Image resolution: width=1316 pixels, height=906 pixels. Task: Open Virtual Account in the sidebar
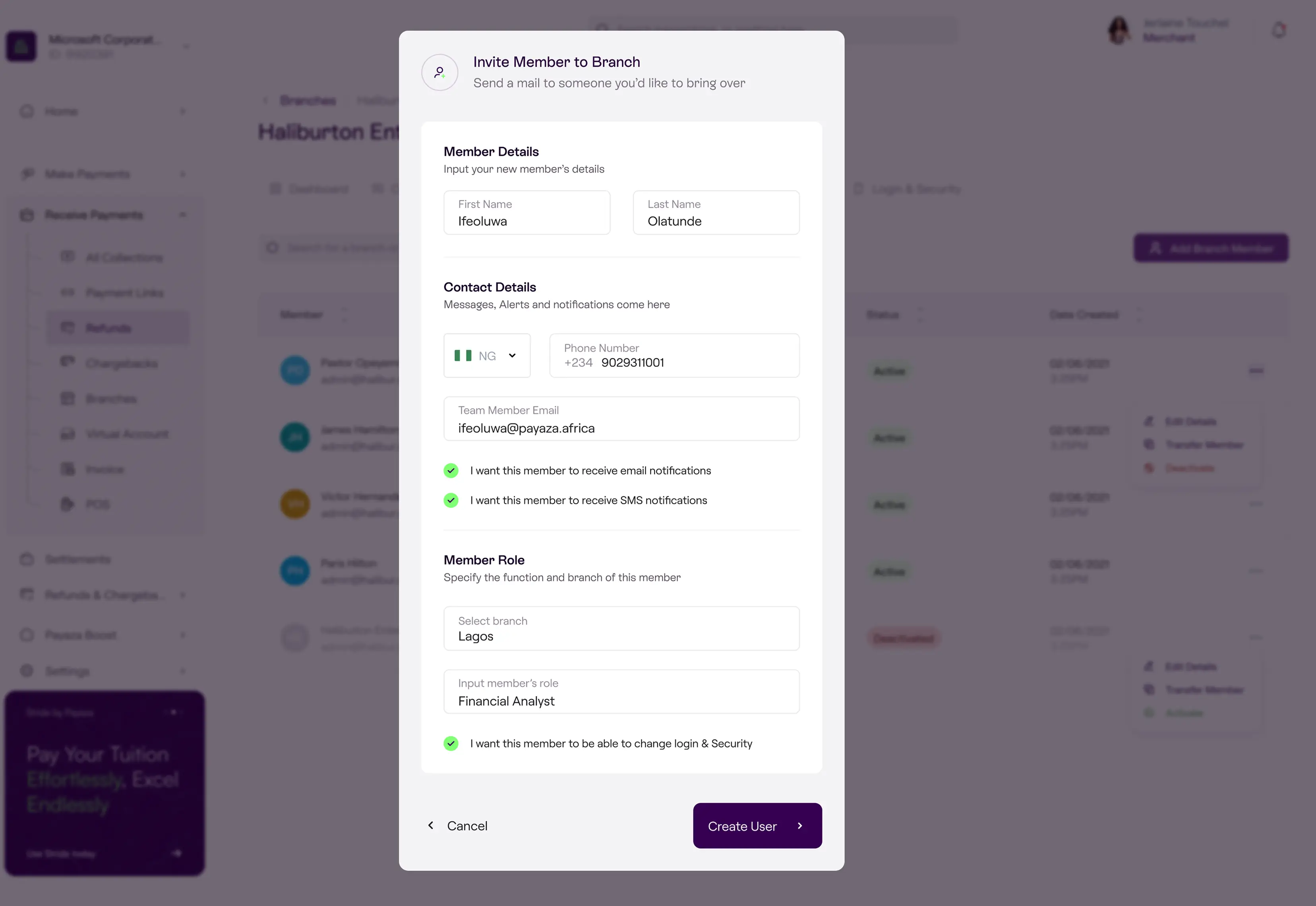118,434
